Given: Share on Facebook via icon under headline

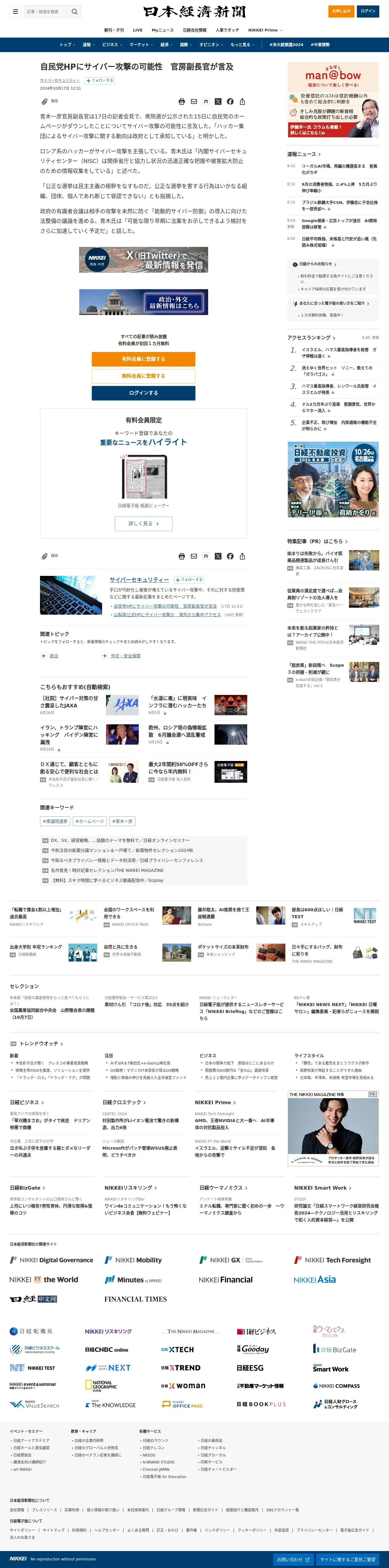Looking at the screenshot, I should tap(230, 102).
